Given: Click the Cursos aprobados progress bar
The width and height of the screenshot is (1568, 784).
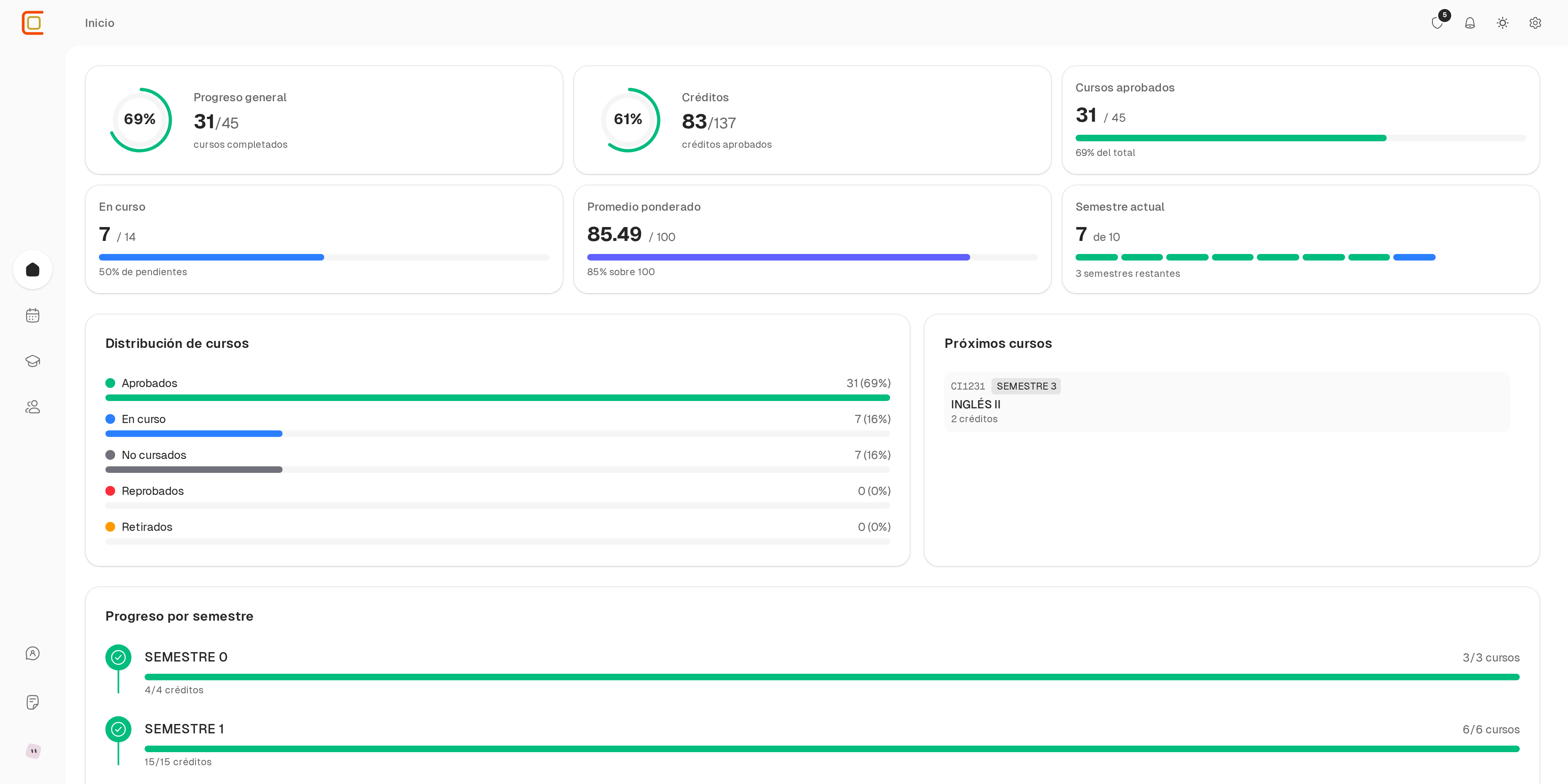Looking at the screenshot, I should click(x=1300, y=138).
